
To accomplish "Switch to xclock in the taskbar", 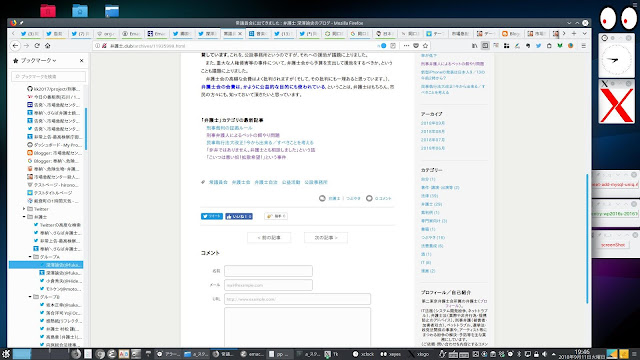I will point(363,354).
